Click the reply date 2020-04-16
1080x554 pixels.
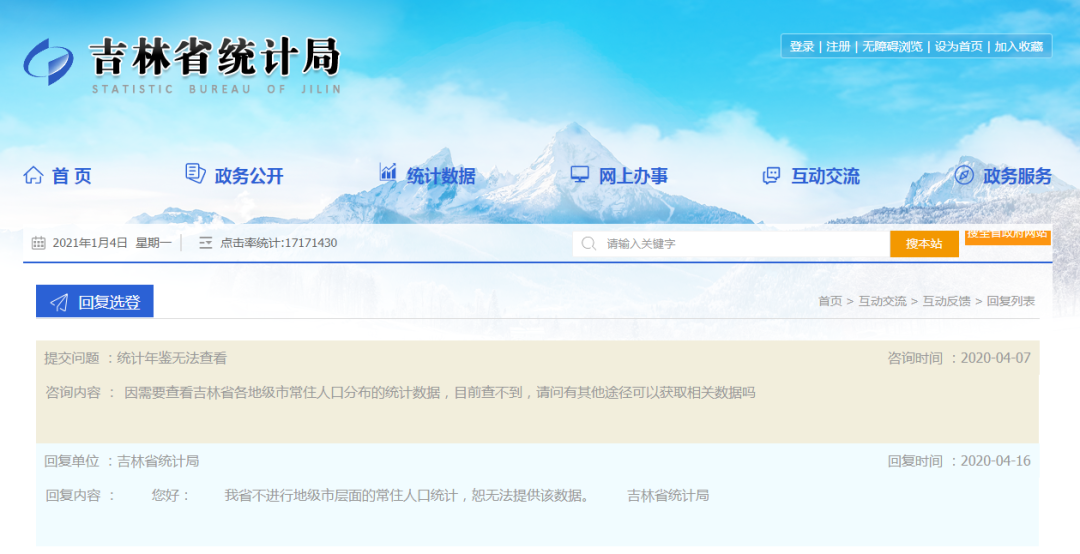coord(995,461)
